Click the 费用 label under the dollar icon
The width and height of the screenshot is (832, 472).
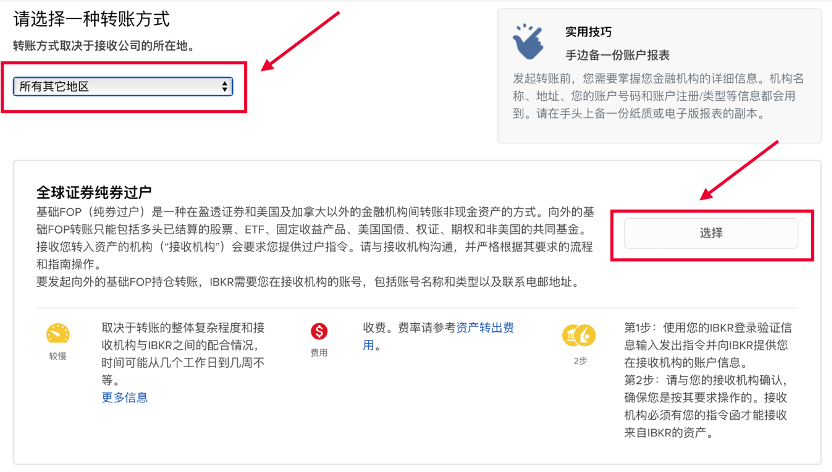coord(319,353)
